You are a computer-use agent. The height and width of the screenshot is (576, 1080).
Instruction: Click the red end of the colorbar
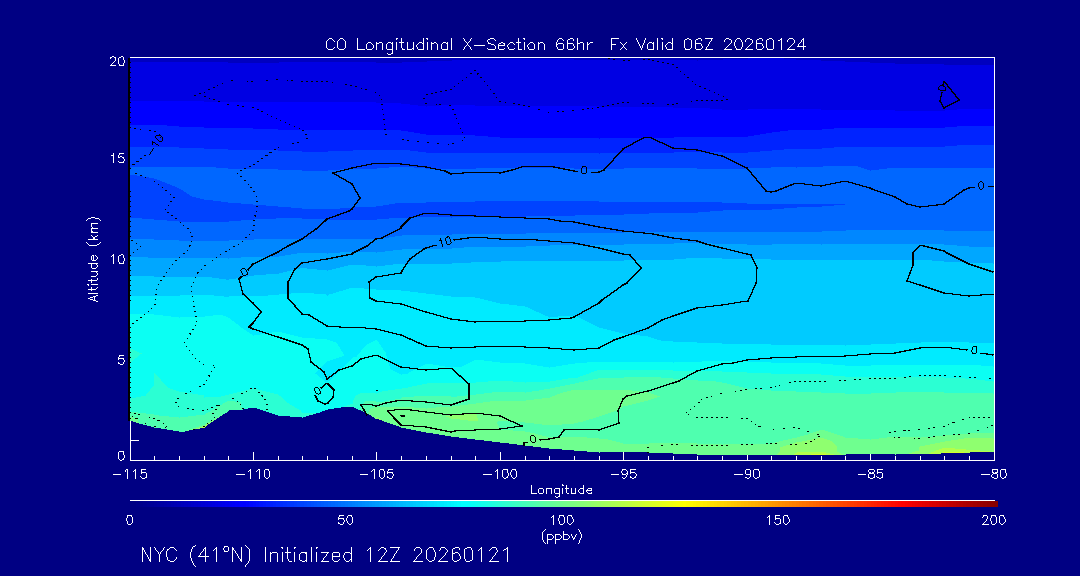pos(988,502)
